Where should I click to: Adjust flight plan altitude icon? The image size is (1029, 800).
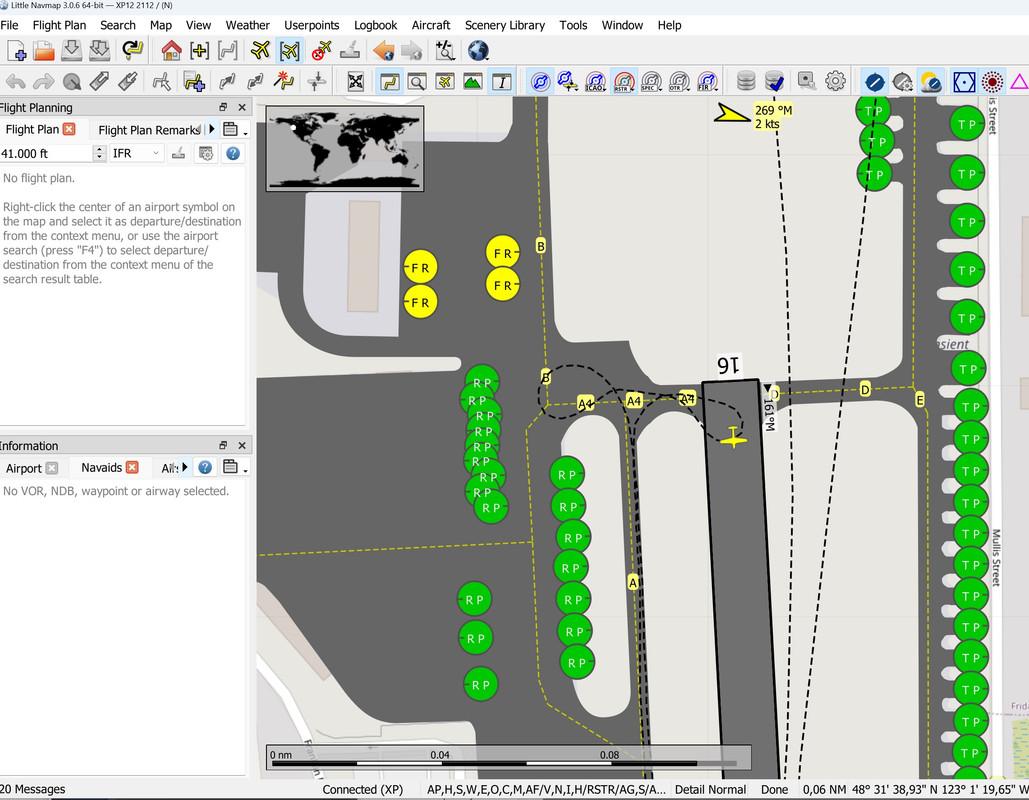tap(316, 81)
